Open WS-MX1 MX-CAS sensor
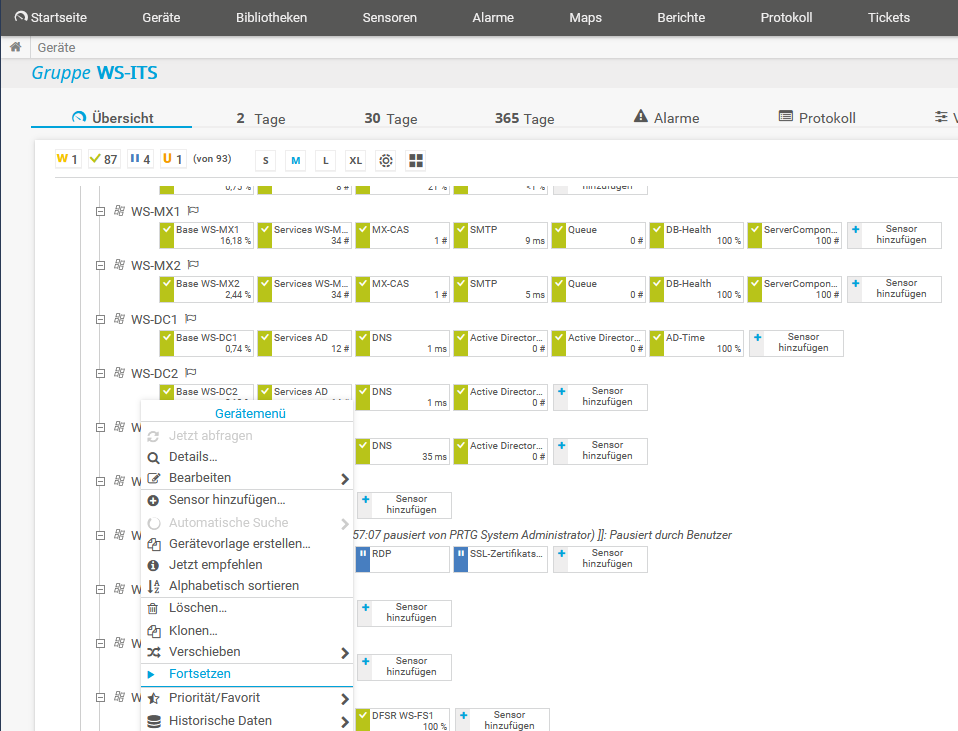Screen dimensions: 958x731 coord(402,235)
